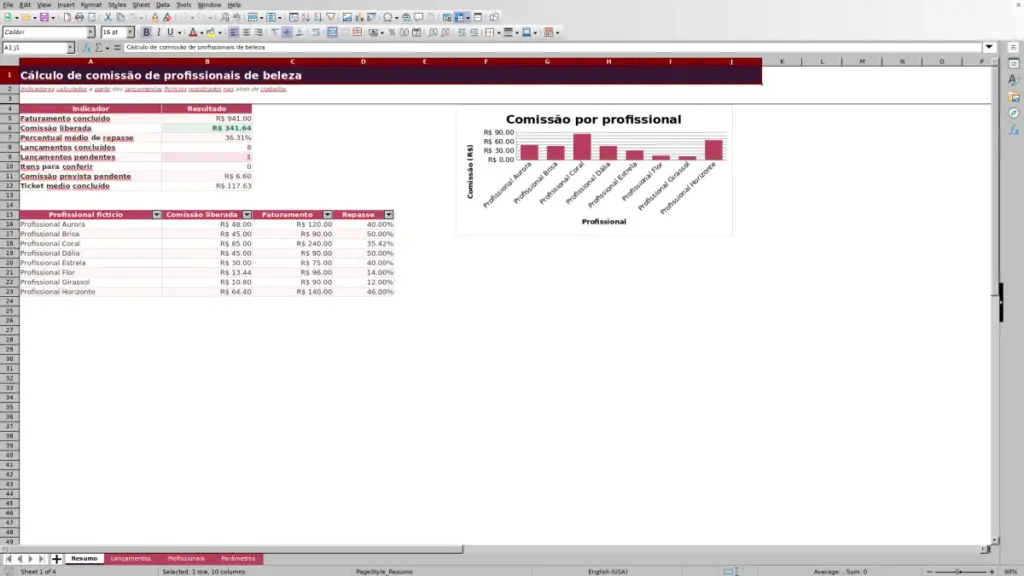Toggle Wrap Text for the cell
This screenshot has height=576, width=1024.
(x=316, y=33)
